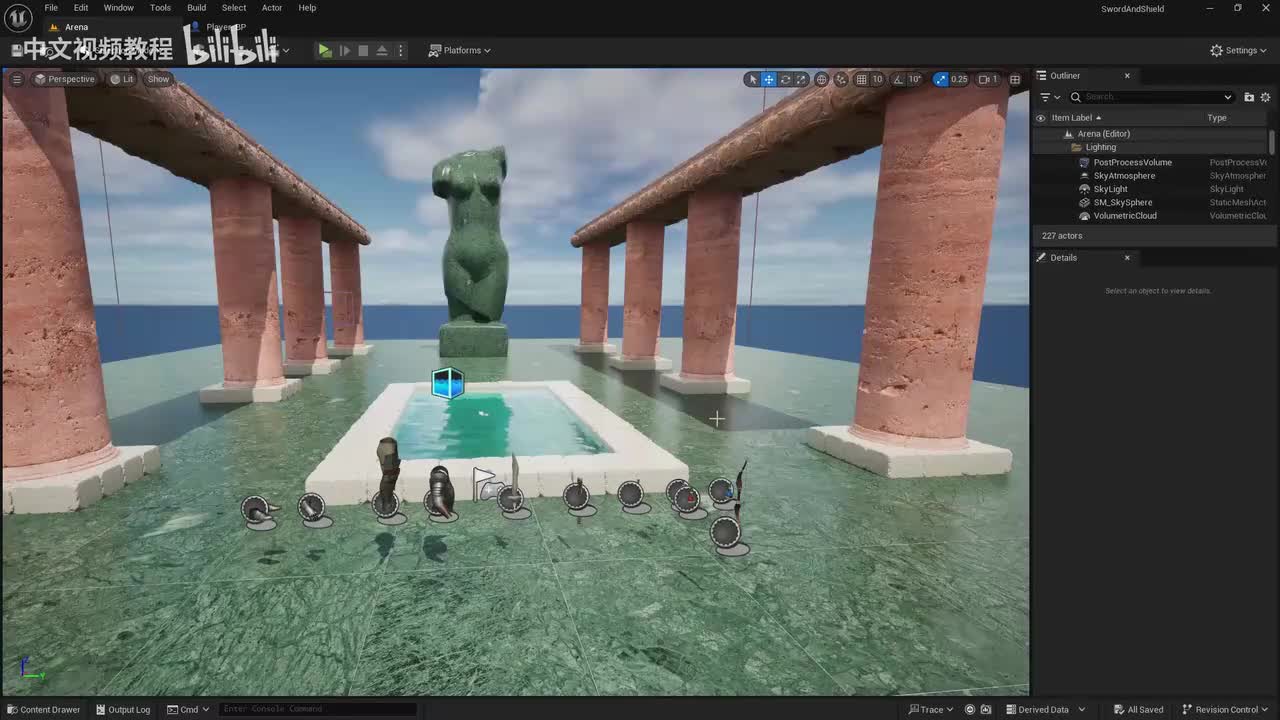Viewport: 1280px width, 720px height.
Task: Open the Edit menu
Action: point(81,7)
